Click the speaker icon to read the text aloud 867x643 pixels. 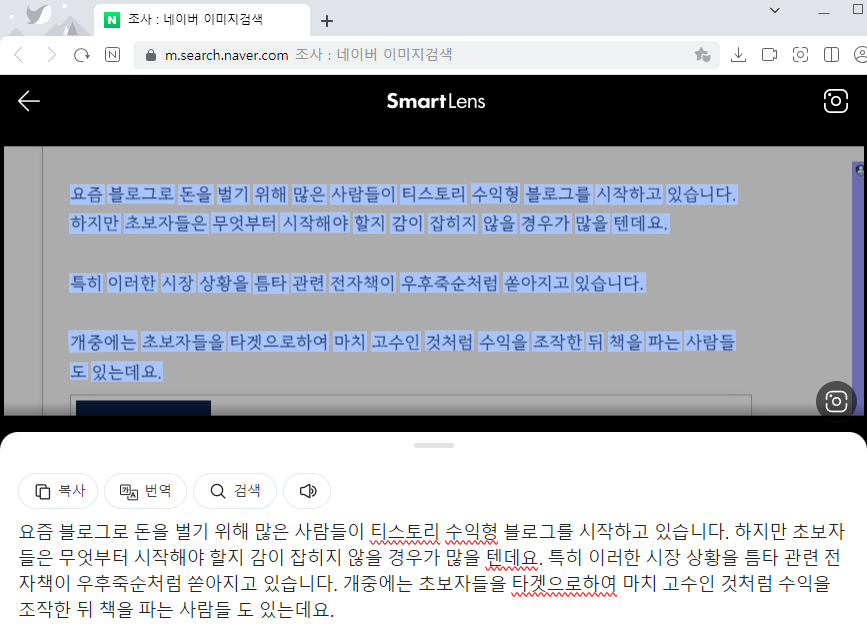307,491
